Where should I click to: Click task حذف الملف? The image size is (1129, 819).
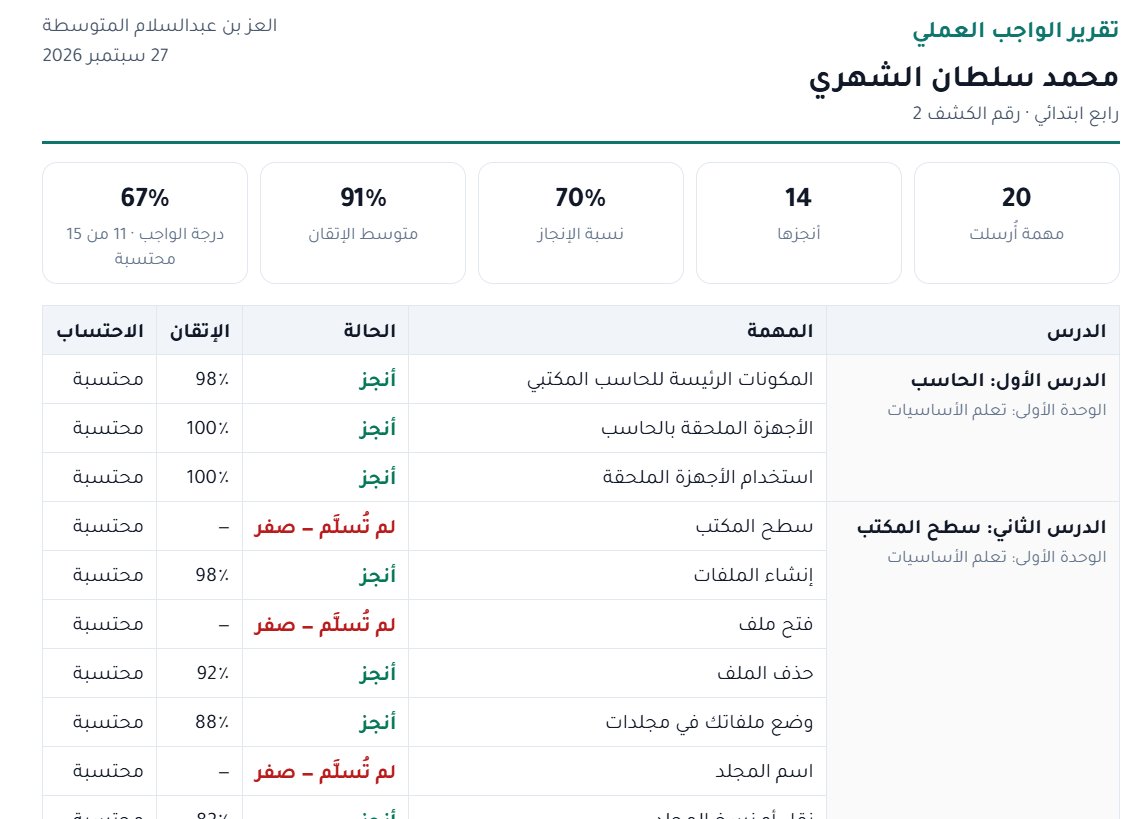765,673
